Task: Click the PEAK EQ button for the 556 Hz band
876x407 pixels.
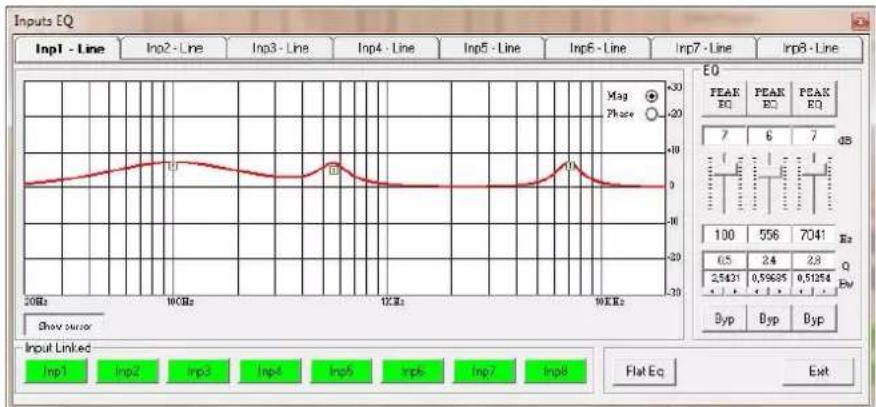Action: 769,99
